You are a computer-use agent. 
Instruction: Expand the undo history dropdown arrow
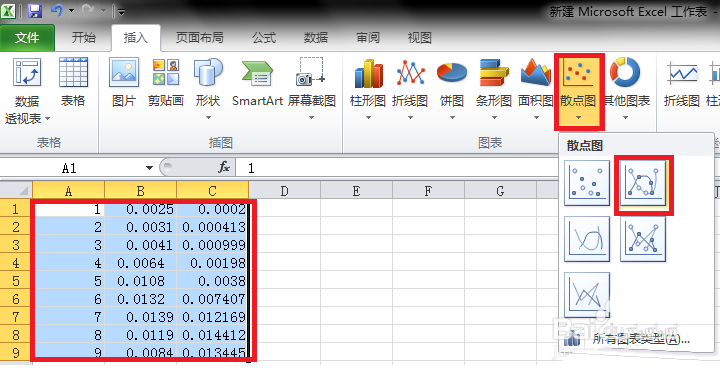coord(71,10)
